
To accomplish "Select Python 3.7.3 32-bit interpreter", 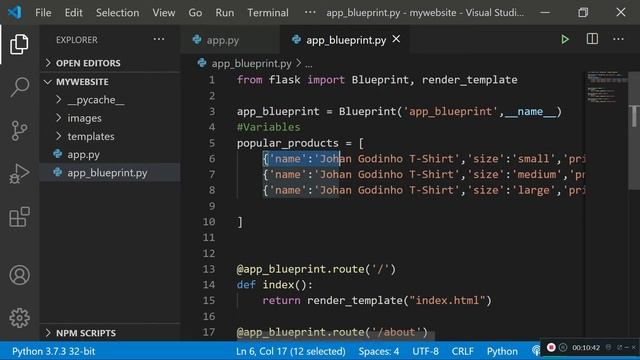I will (x=53, y=351).
